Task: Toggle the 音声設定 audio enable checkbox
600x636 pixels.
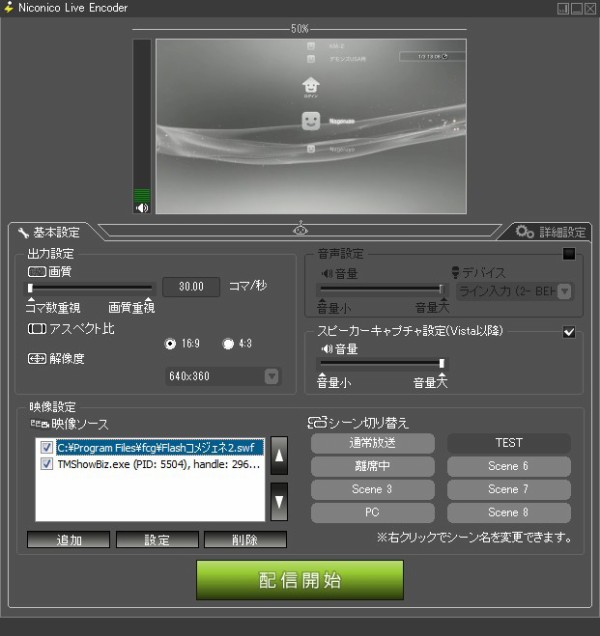Action: coord(569,254)
